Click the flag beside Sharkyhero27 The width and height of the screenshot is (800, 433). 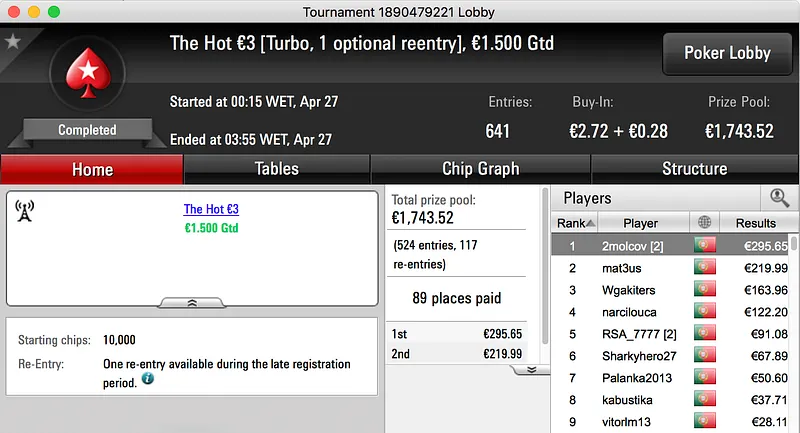point(704,356)
